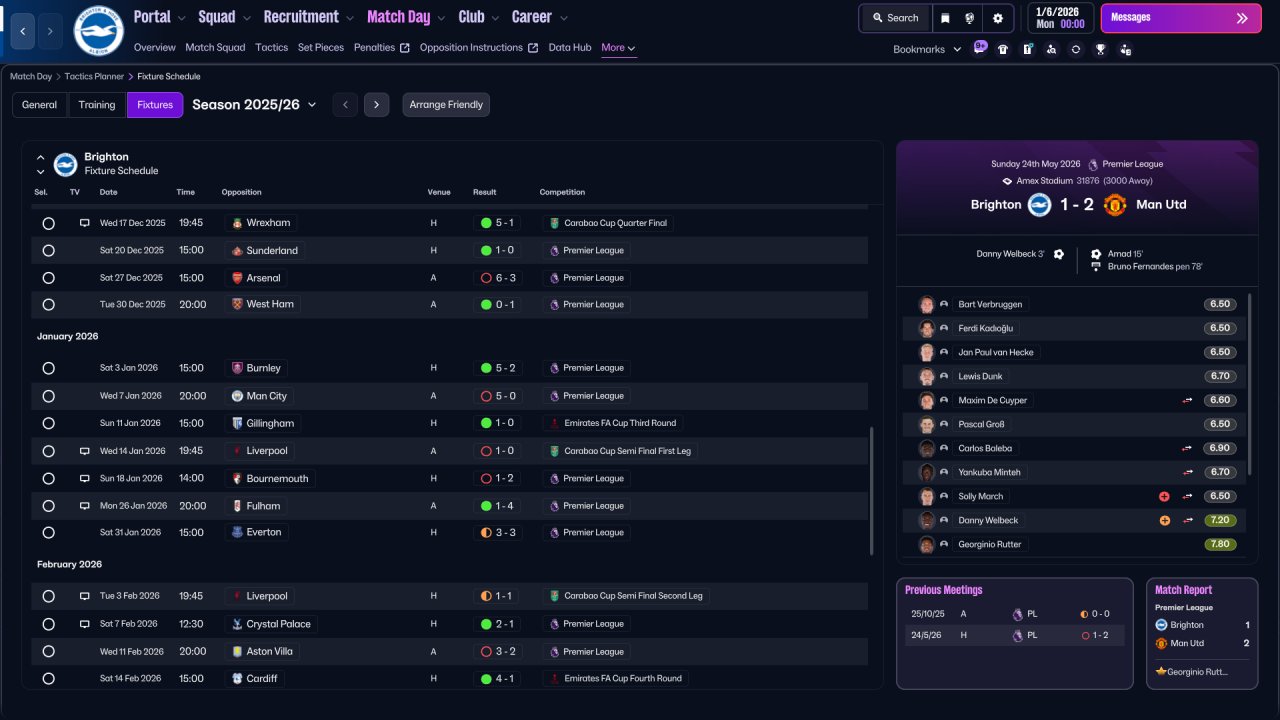Open the settings gear icon

[998, 18]
